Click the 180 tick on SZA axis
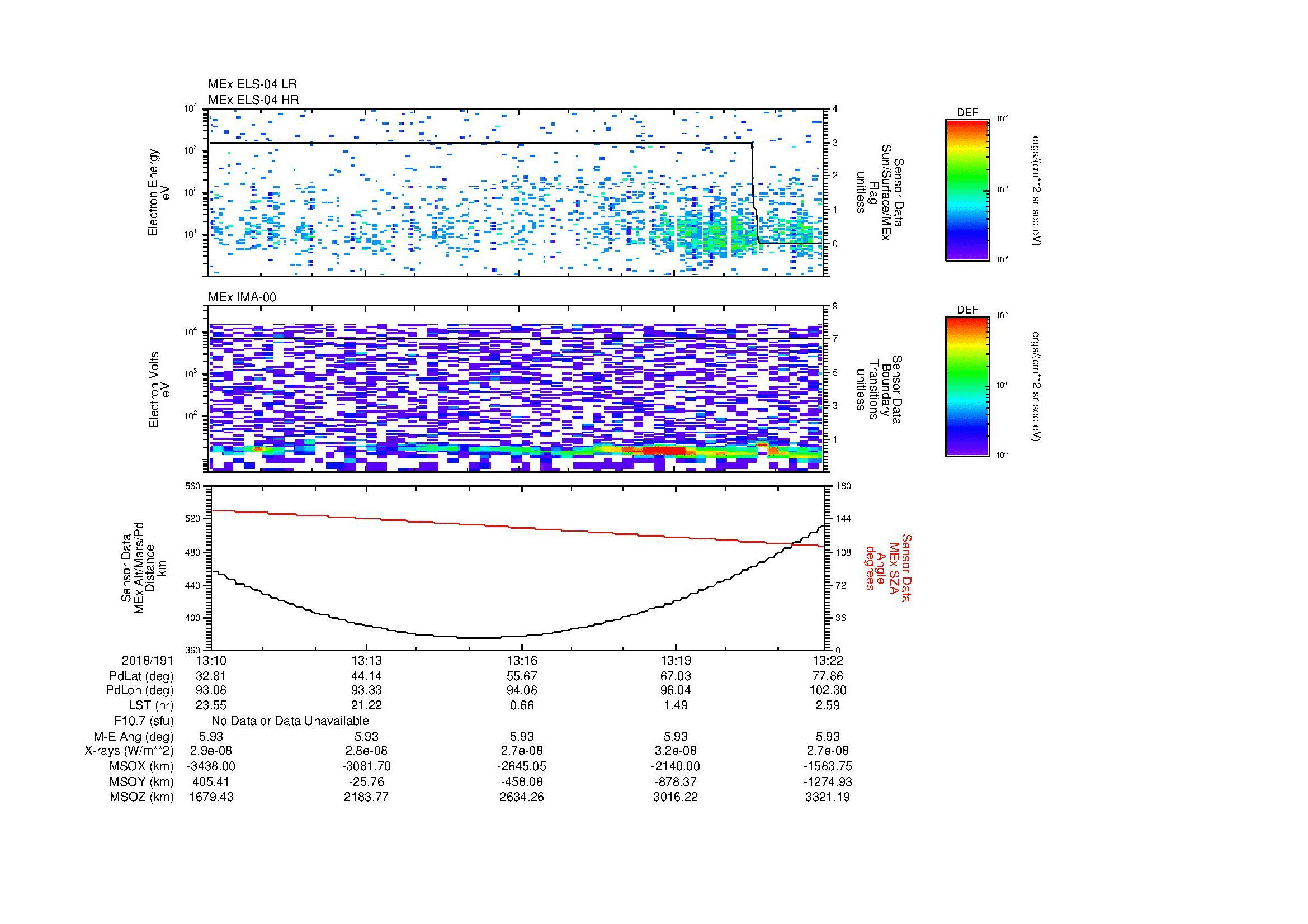The image size is (1308, 924). pyautogui.click(x=843, y=486)
